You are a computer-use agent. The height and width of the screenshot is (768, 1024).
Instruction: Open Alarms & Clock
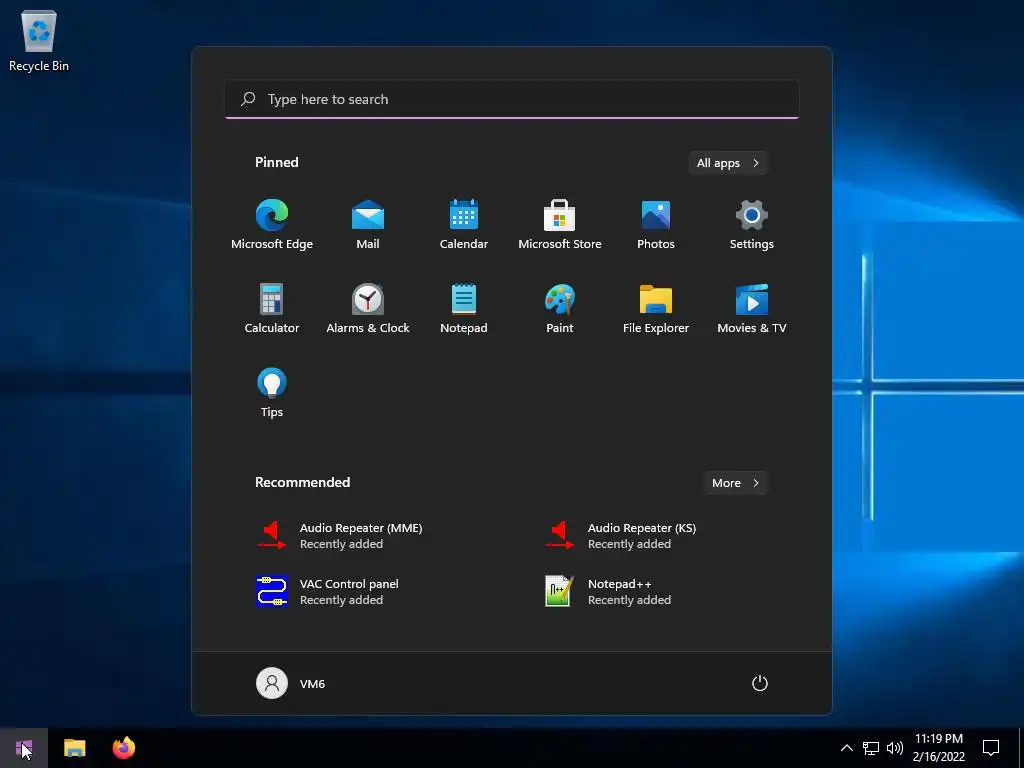click(x=368, y=309)
